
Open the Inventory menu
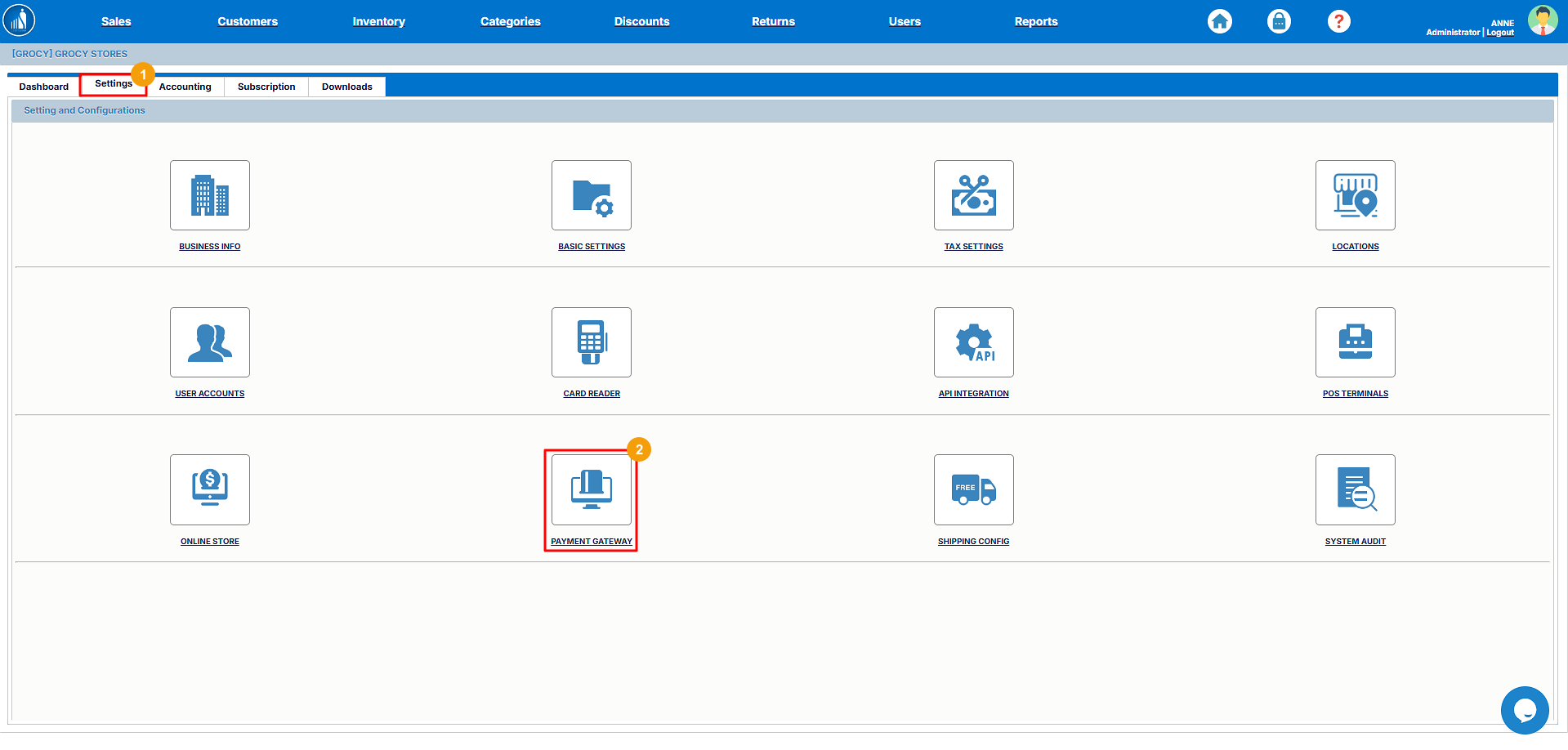coord(378,21)
